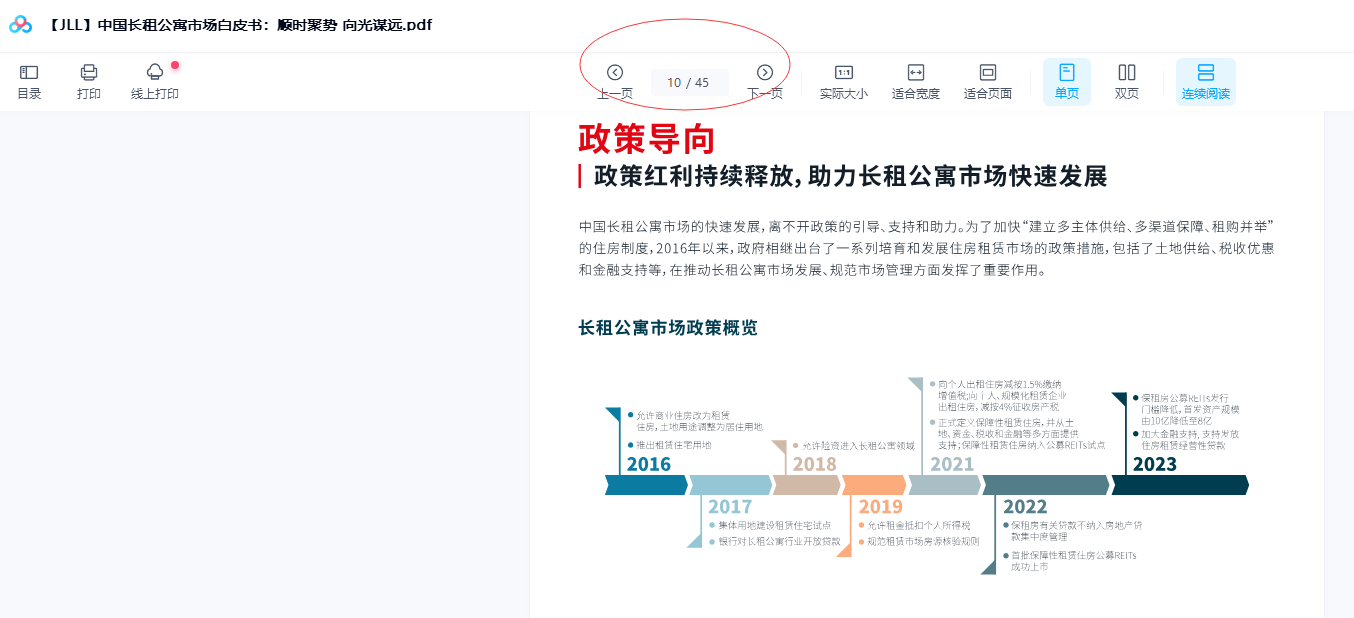The height and width of the screenshot is (618, 1354).
Task: Click the PDF file name title
Action: pos(240,25)
